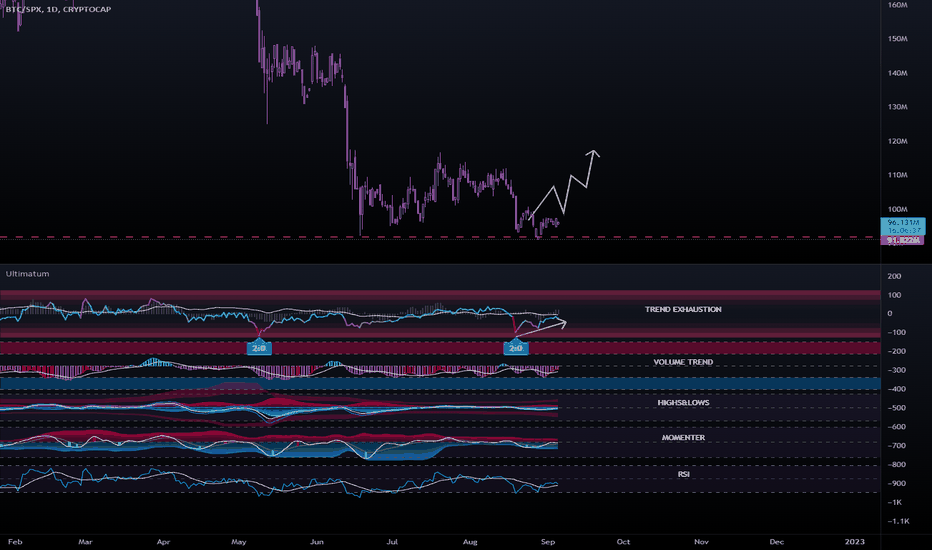Click Sep on the time axis
932x550 pixels.
[548, 542]
